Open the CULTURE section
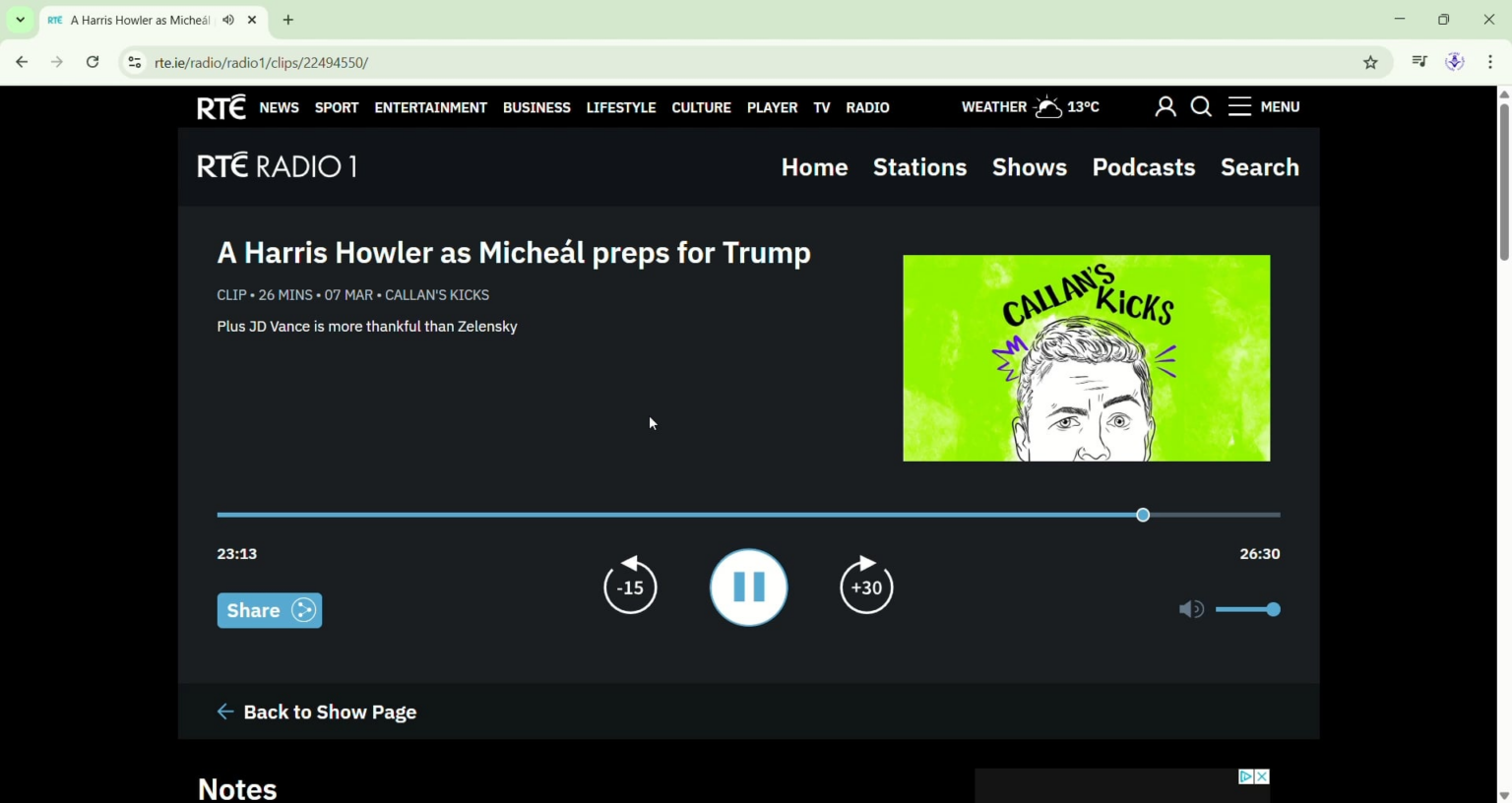Viewport: 1512px width, 803px height. pyautogui.click(x=702, y=107)
